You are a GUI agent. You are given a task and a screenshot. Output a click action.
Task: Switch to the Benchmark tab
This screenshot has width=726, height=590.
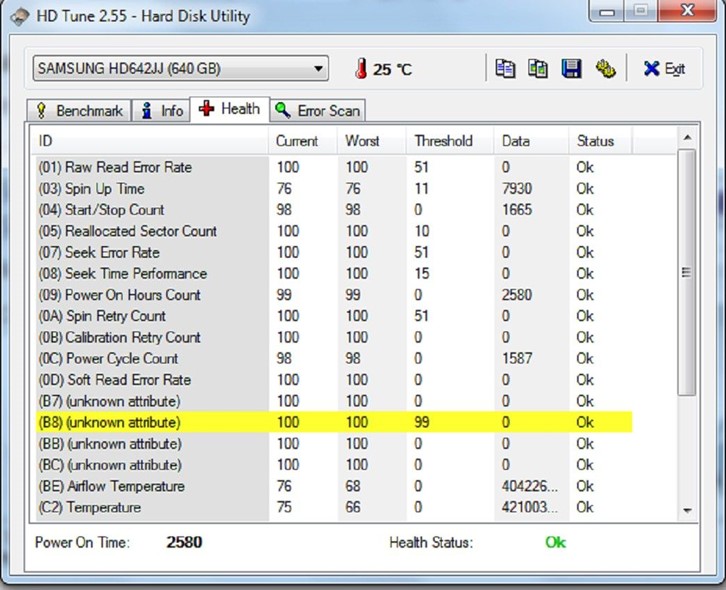point(79,110)
